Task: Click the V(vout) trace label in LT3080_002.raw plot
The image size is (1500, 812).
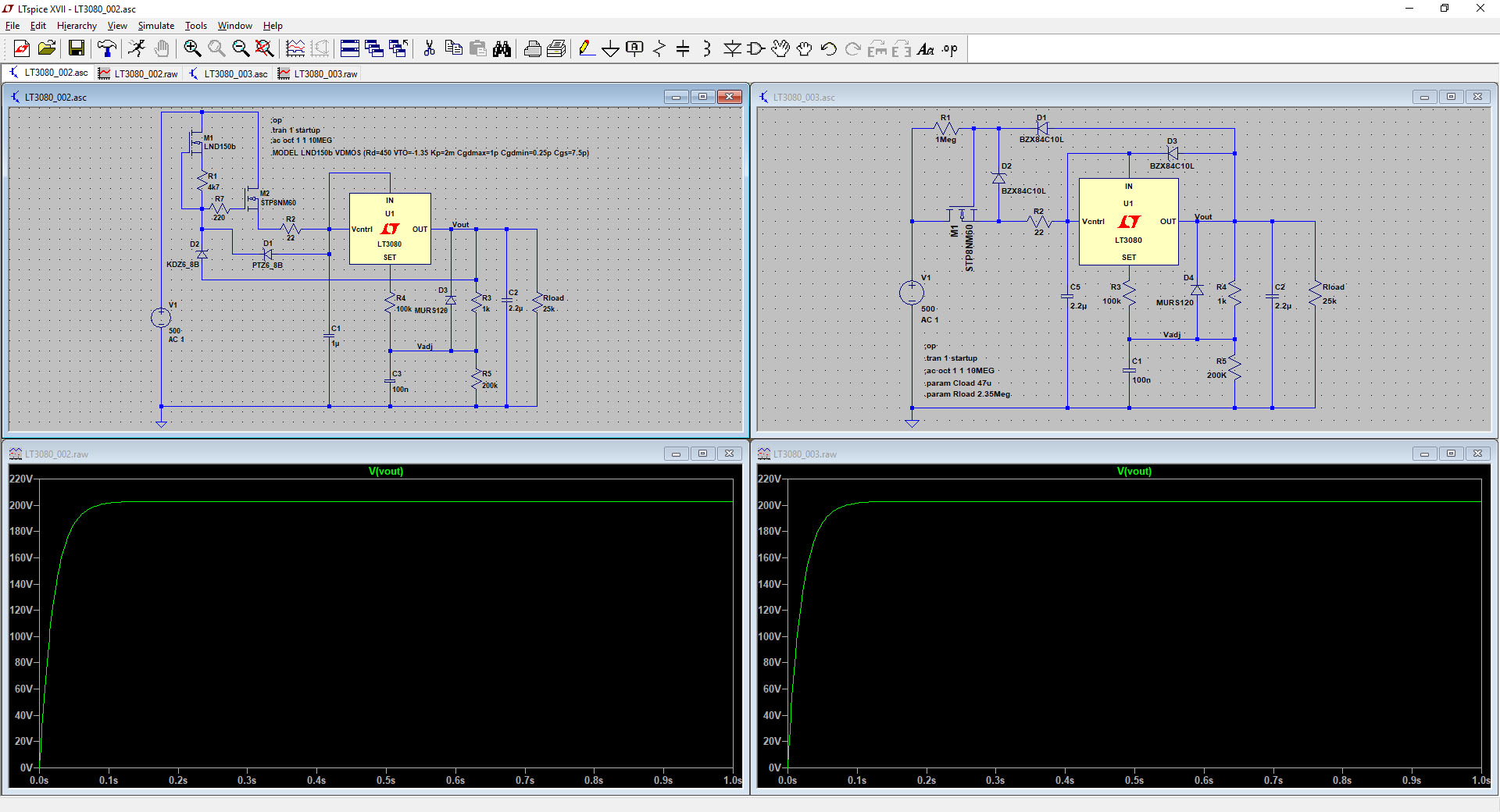Action: (386, 471)
